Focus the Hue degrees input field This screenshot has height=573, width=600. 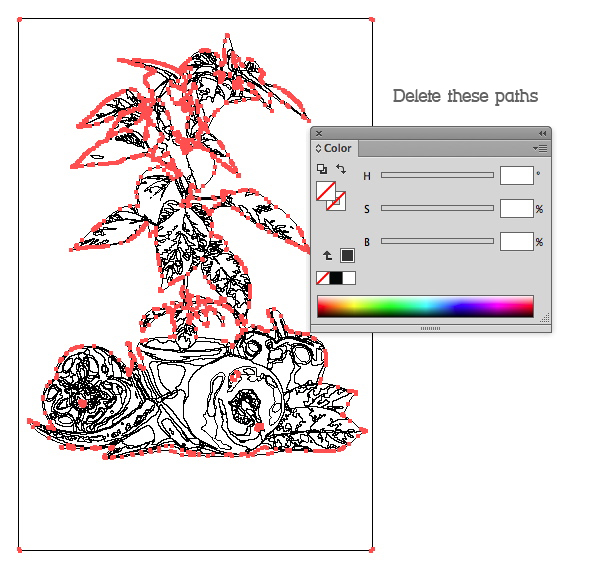point(517,175)
